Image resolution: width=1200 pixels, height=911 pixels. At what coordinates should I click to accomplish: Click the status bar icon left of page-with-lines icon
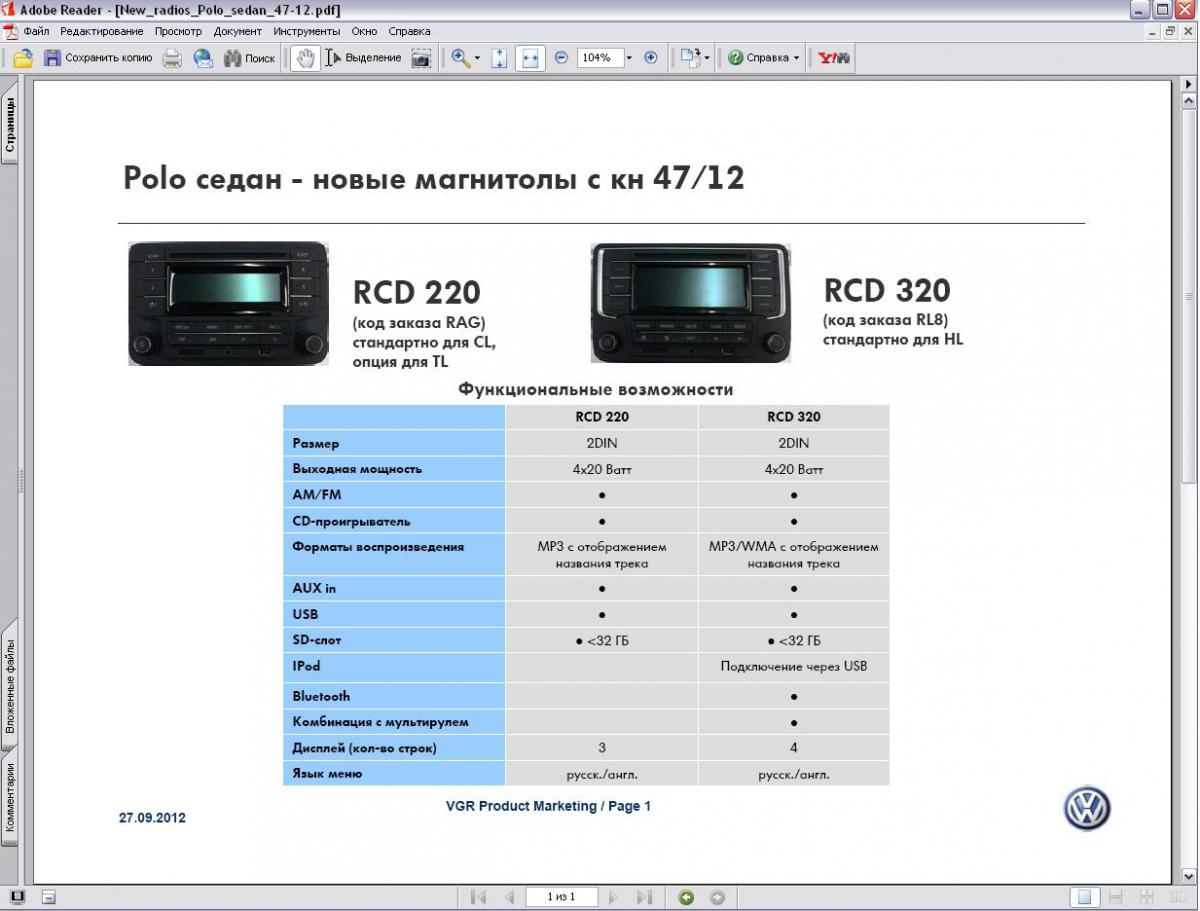click(x=18, y=897)
